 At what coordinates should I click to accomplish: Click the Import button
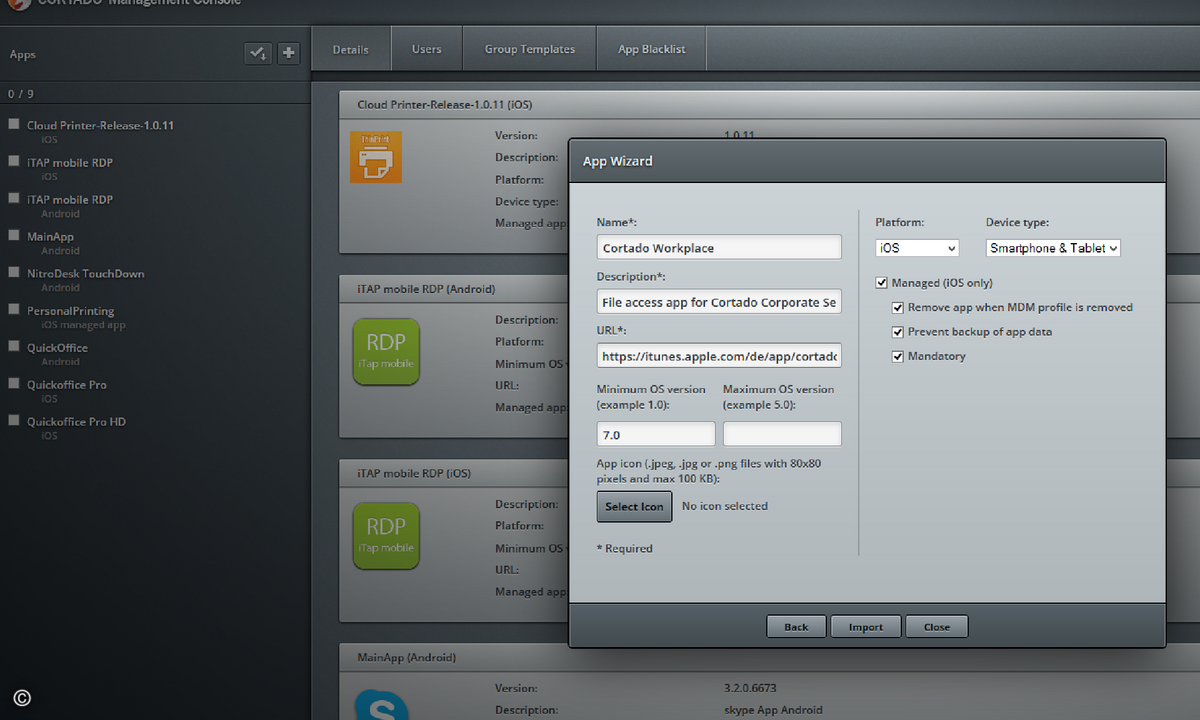[866, 627]
